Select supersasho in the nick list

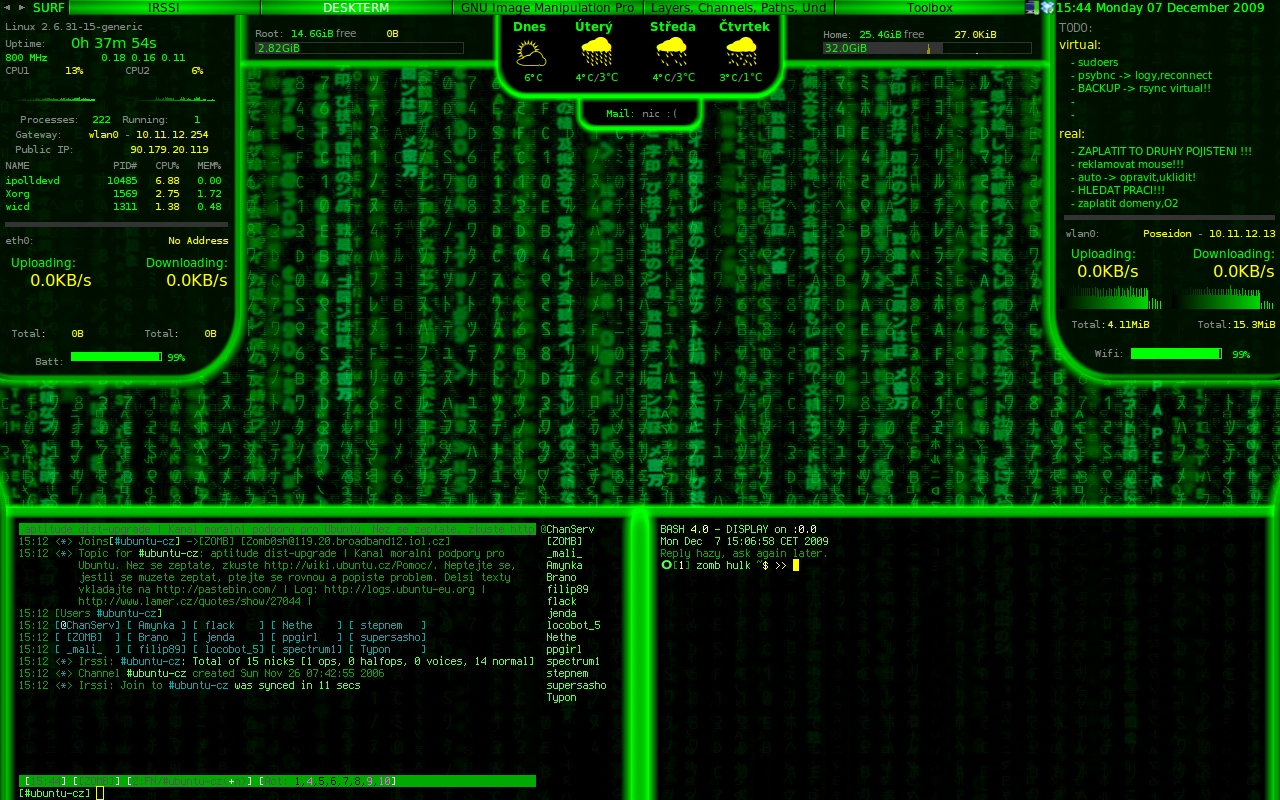(x=576, y=685)
